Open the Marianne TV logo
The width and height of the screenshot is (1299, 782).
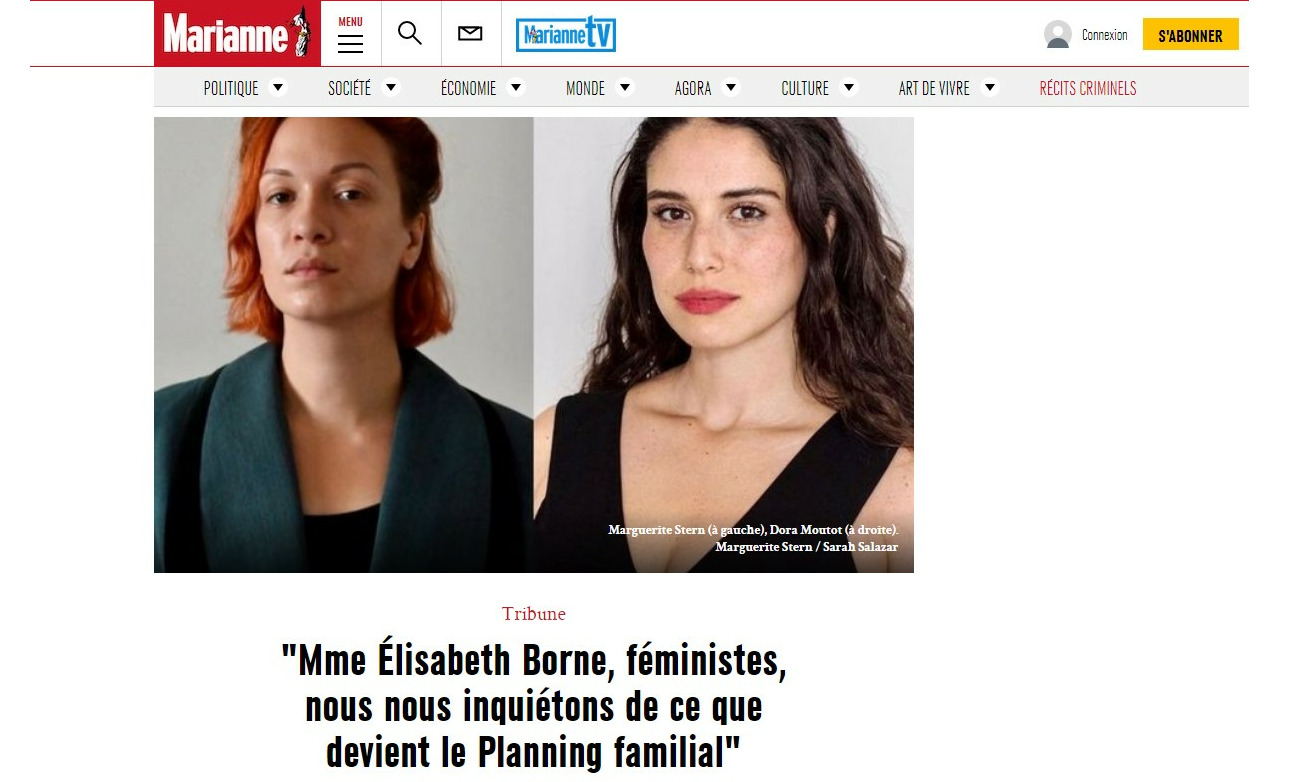[566, 34]
